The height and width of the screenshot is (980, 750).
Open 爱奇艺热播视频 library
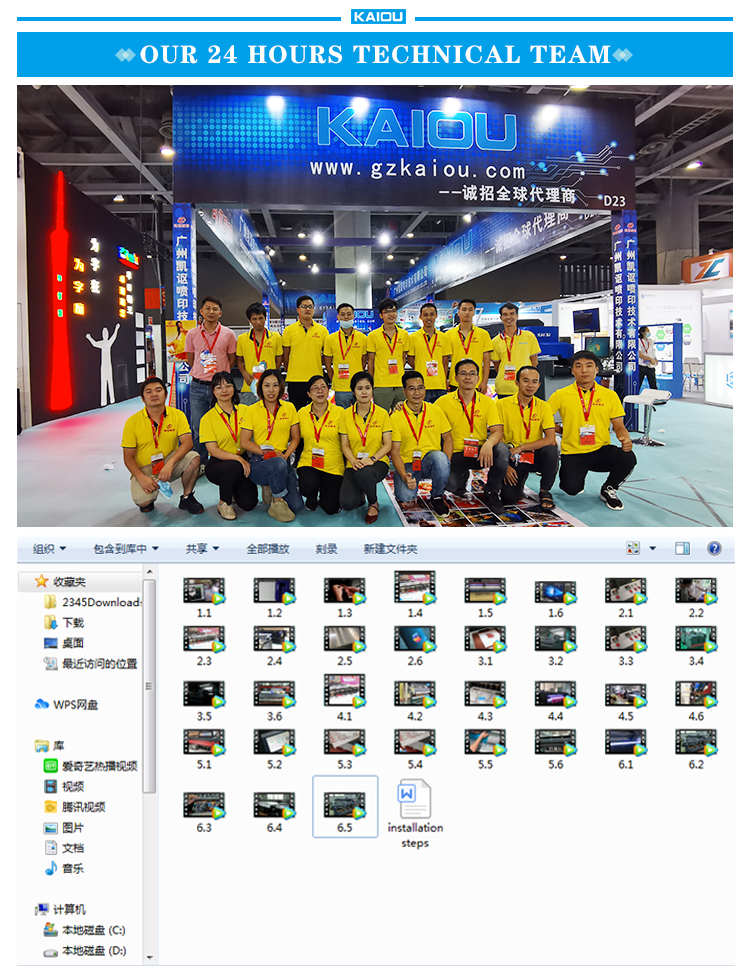91,766
